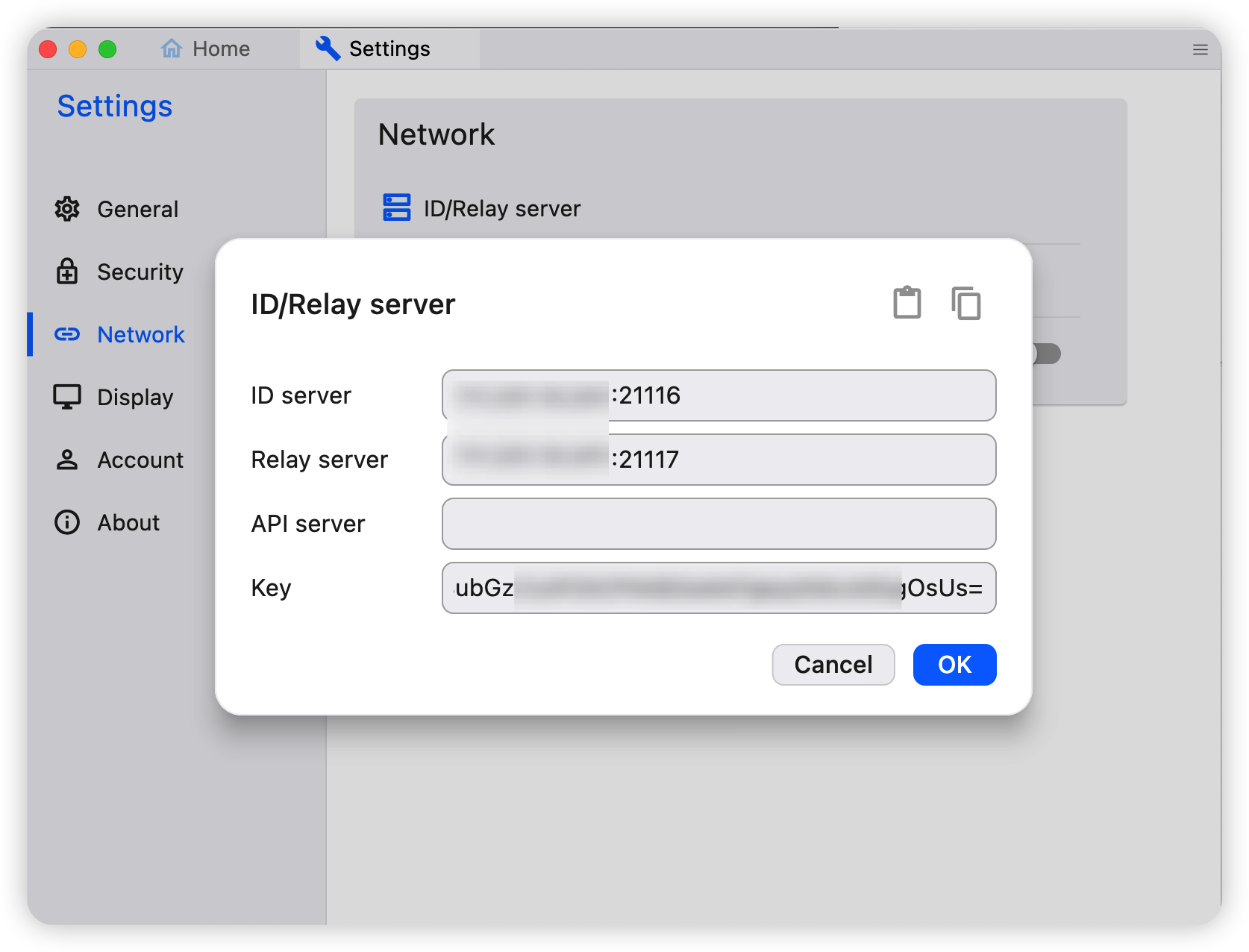Focus the empty API server field
This screenshot has height=952, width=1249.
tap(719, 524)
